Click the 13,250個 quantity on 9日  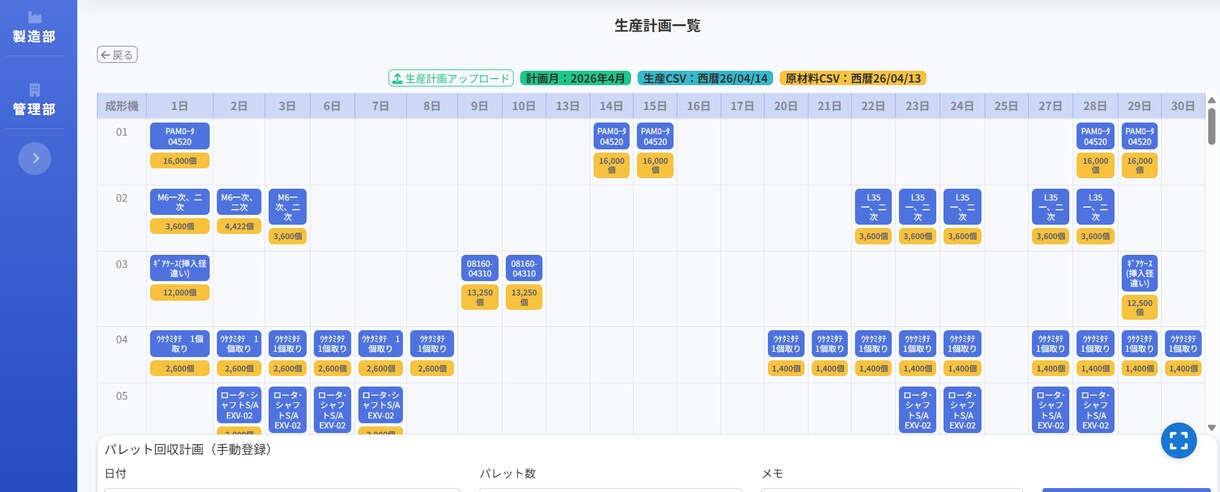point(480,297)
